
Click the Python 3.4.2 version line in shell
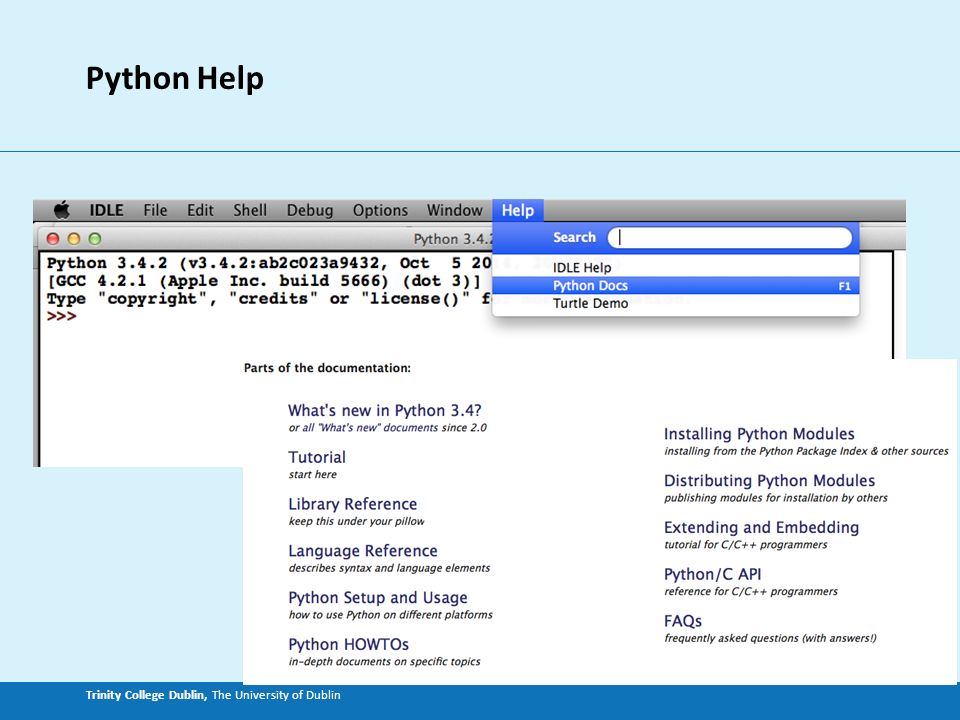click(269, 263)
